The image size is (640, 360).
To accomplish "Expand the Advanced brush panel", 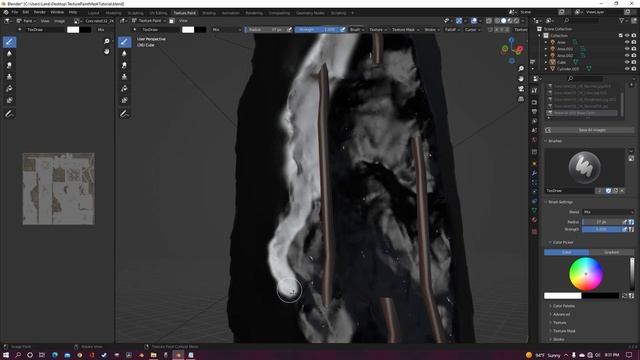I will (561, 314).
